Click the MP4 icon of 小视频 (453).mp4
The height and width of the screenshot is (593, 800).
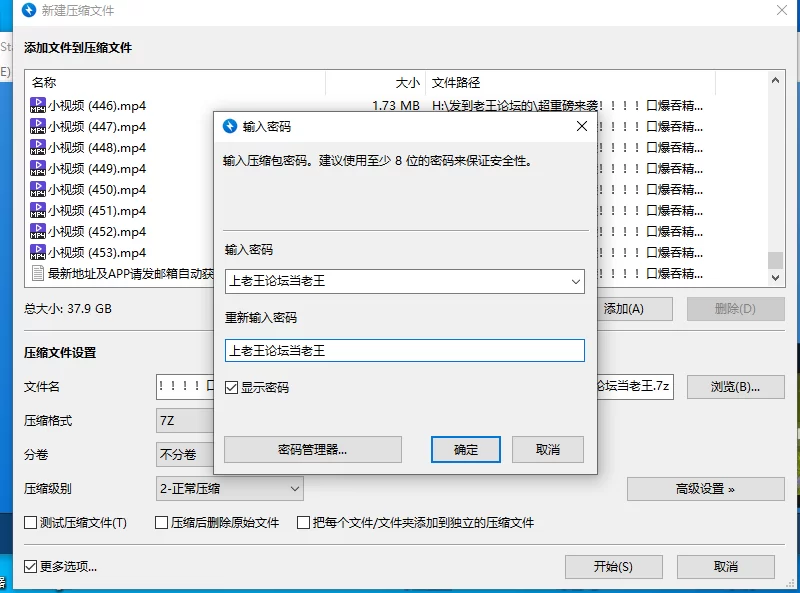[x=38, y=252]
